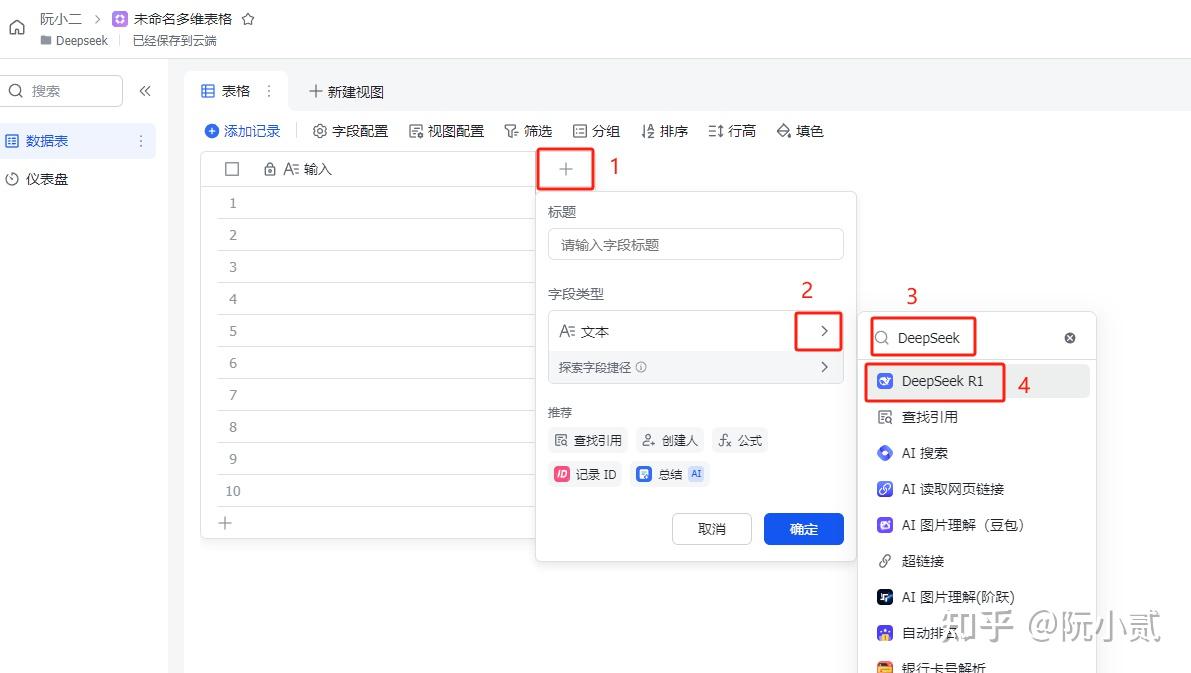1191x673 pixels.
Task: Expand 探索字段捷径 chevron
Action: click(x=825, y=367)
